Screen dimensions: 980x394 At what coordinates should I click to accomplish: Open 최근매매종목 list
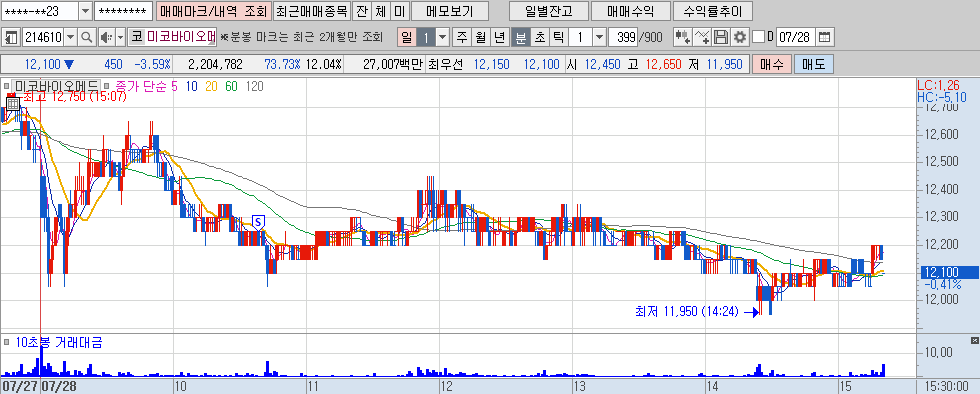[x=311, y=11]
